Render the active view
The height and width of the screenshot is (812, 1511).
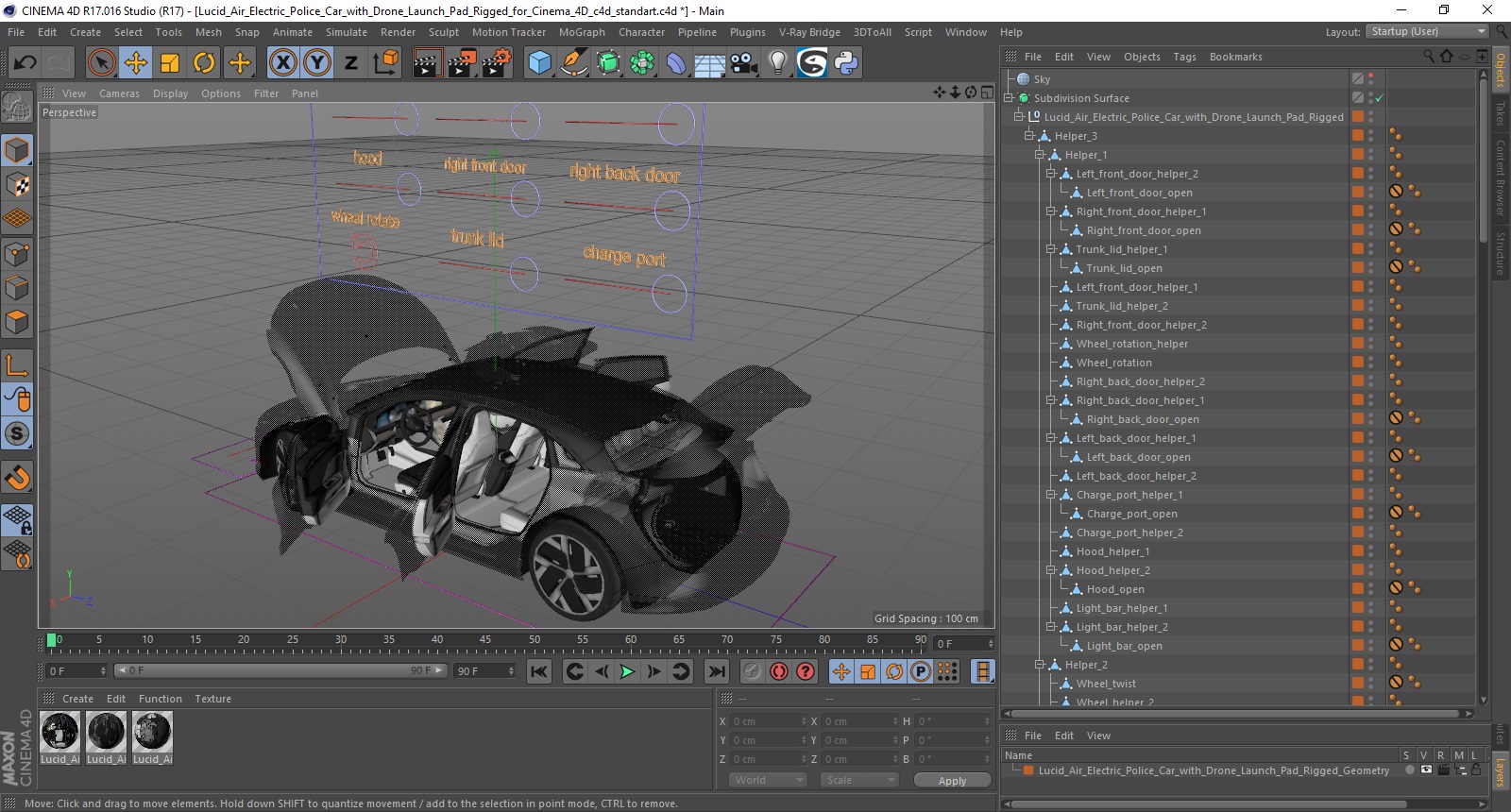click(427, 63)
